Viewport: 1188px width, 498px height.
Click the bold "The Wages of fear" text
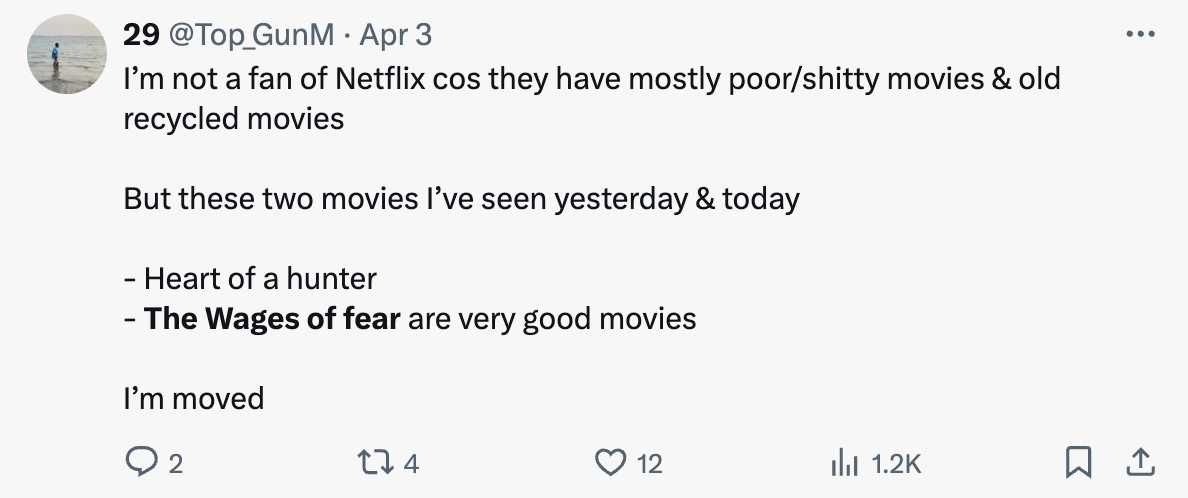(273, 319)
